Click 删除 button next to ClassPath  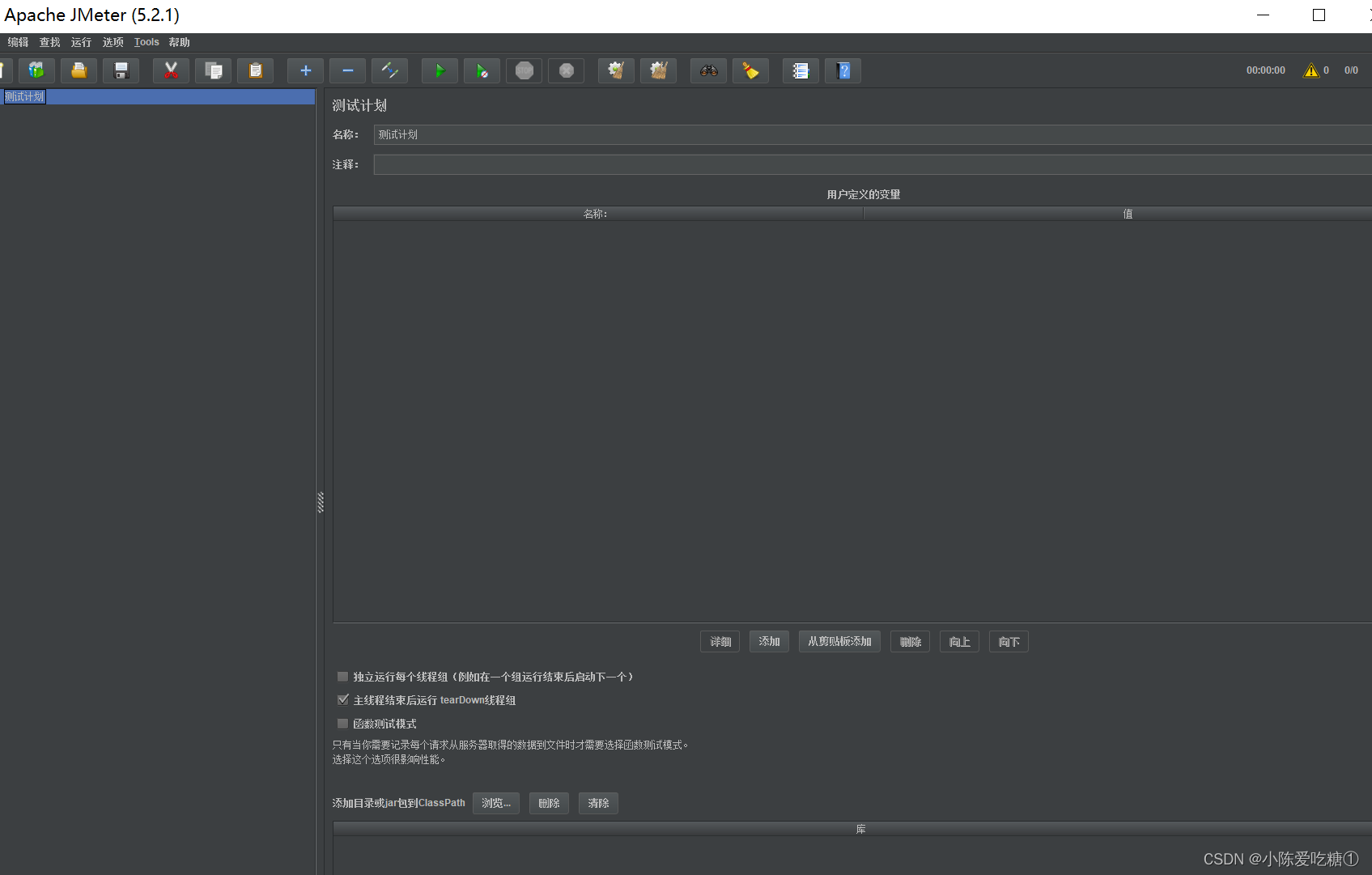click(x=549, y=803)
